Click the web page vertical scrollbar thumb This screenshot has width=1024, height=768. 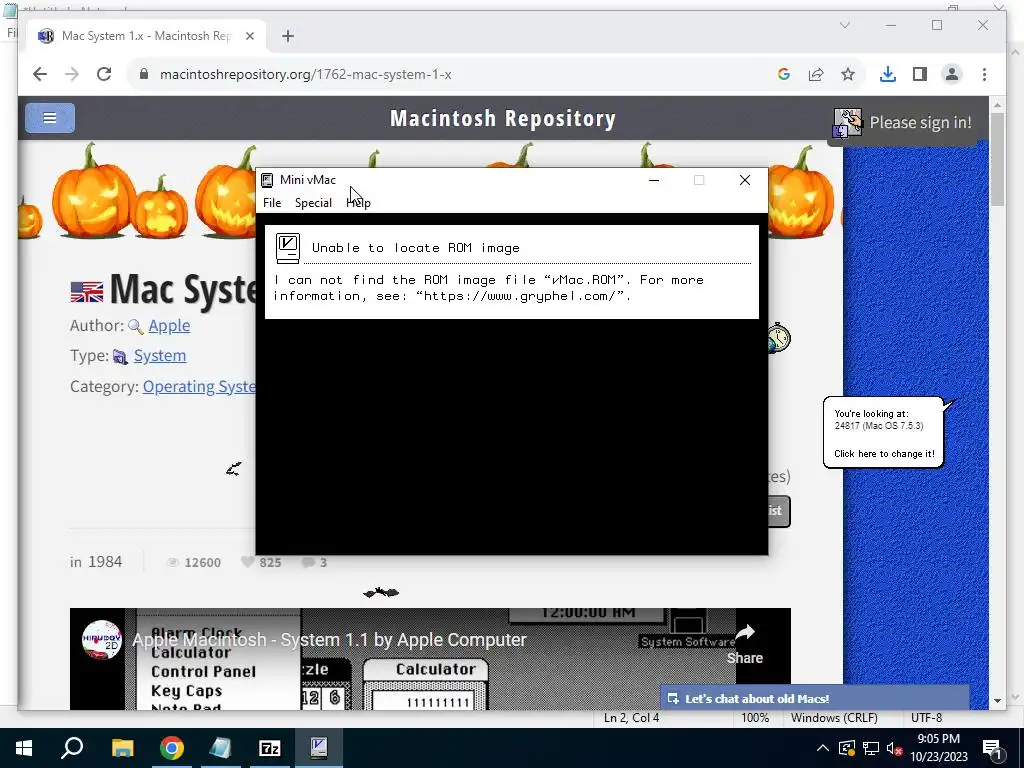(997, 159)
